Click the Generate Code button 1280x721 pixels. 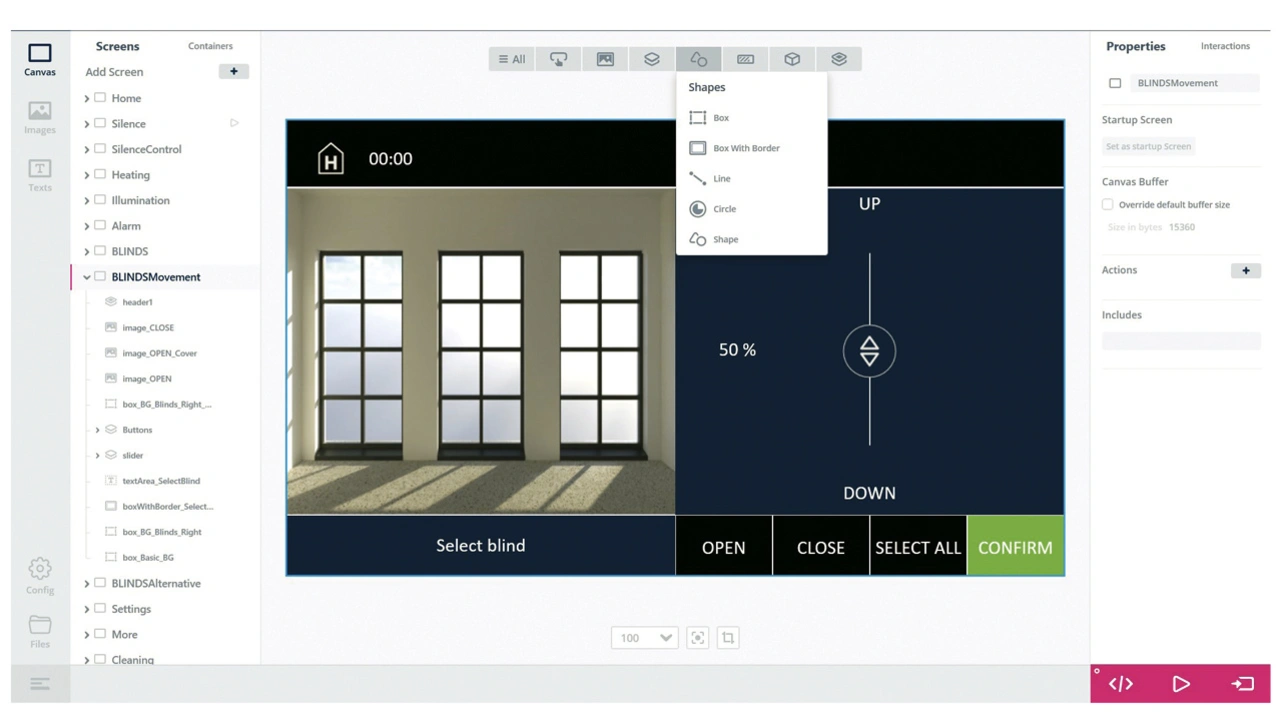click(1120, 684)
